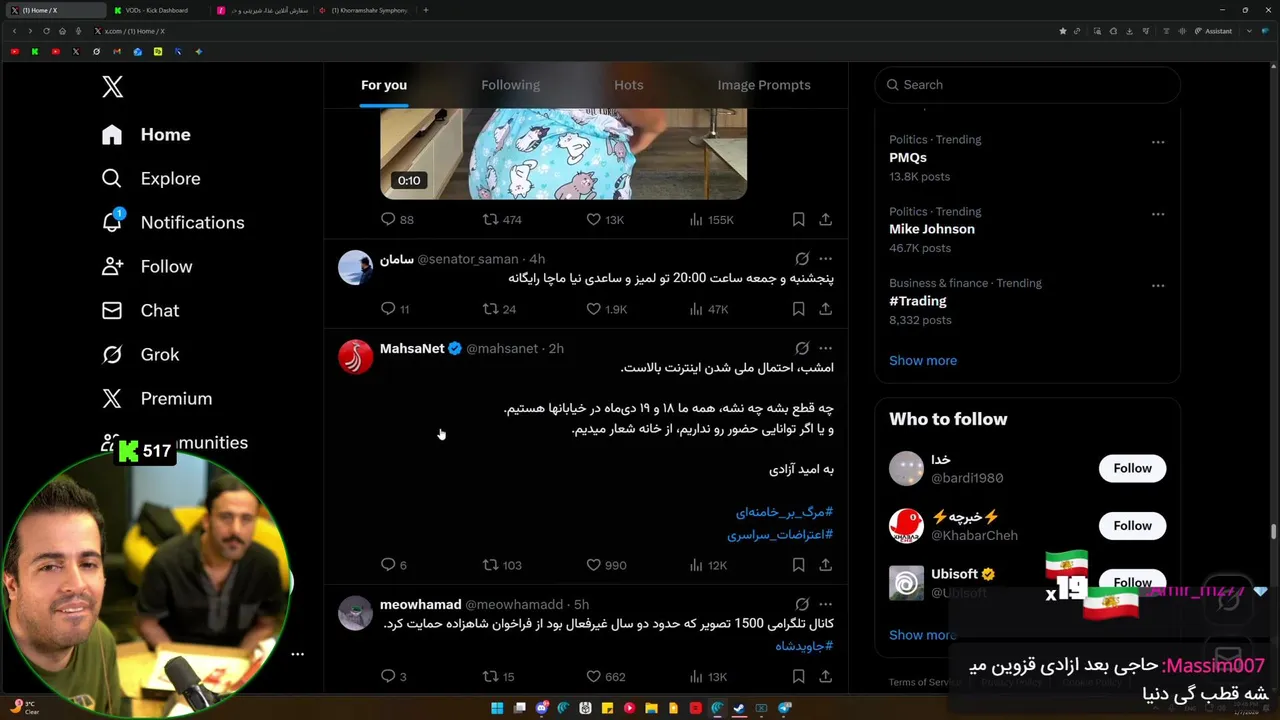Open the Assistant button in browser toolbar
The height and width of the screenshot is (720, 1280).
(1213, 31)
